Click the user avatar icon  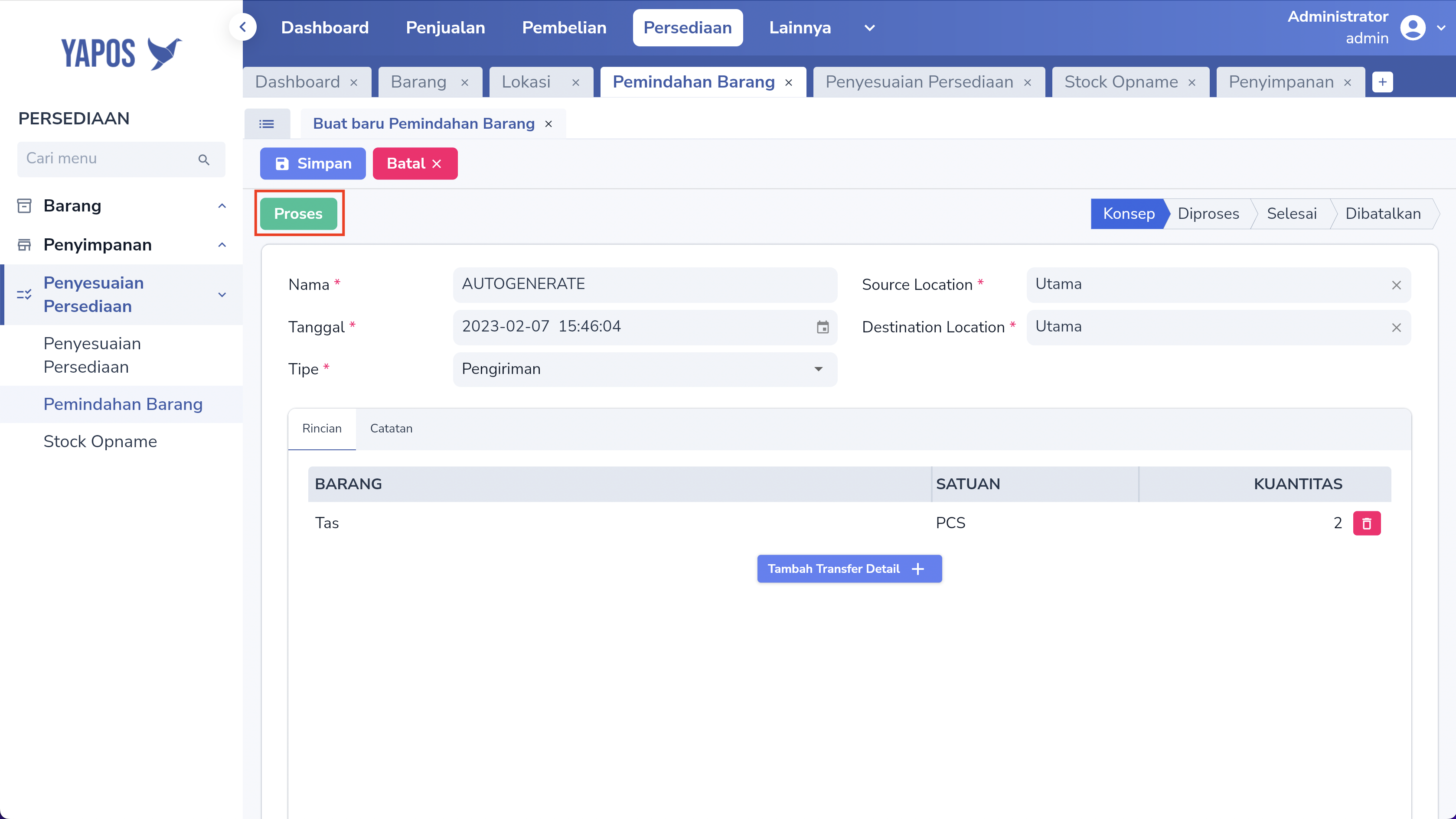tap(1413, 28)
